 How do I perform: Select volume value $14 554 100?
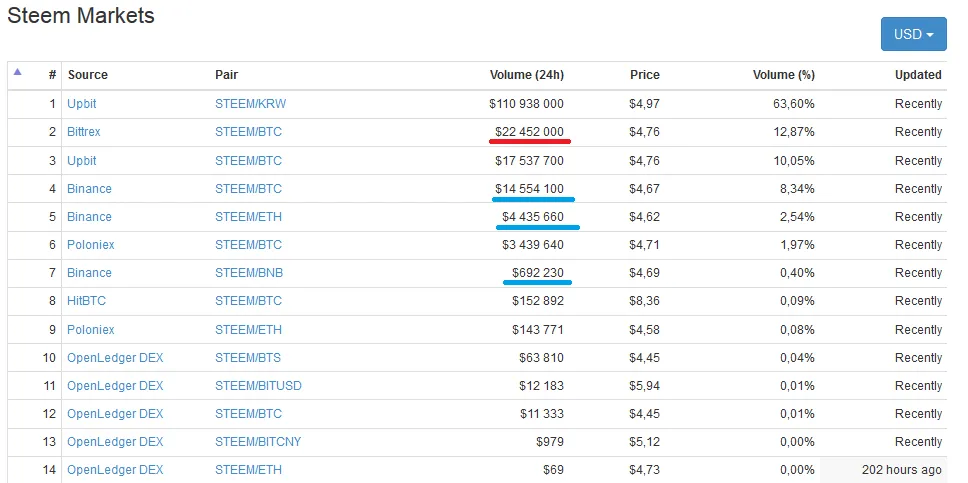530,188
